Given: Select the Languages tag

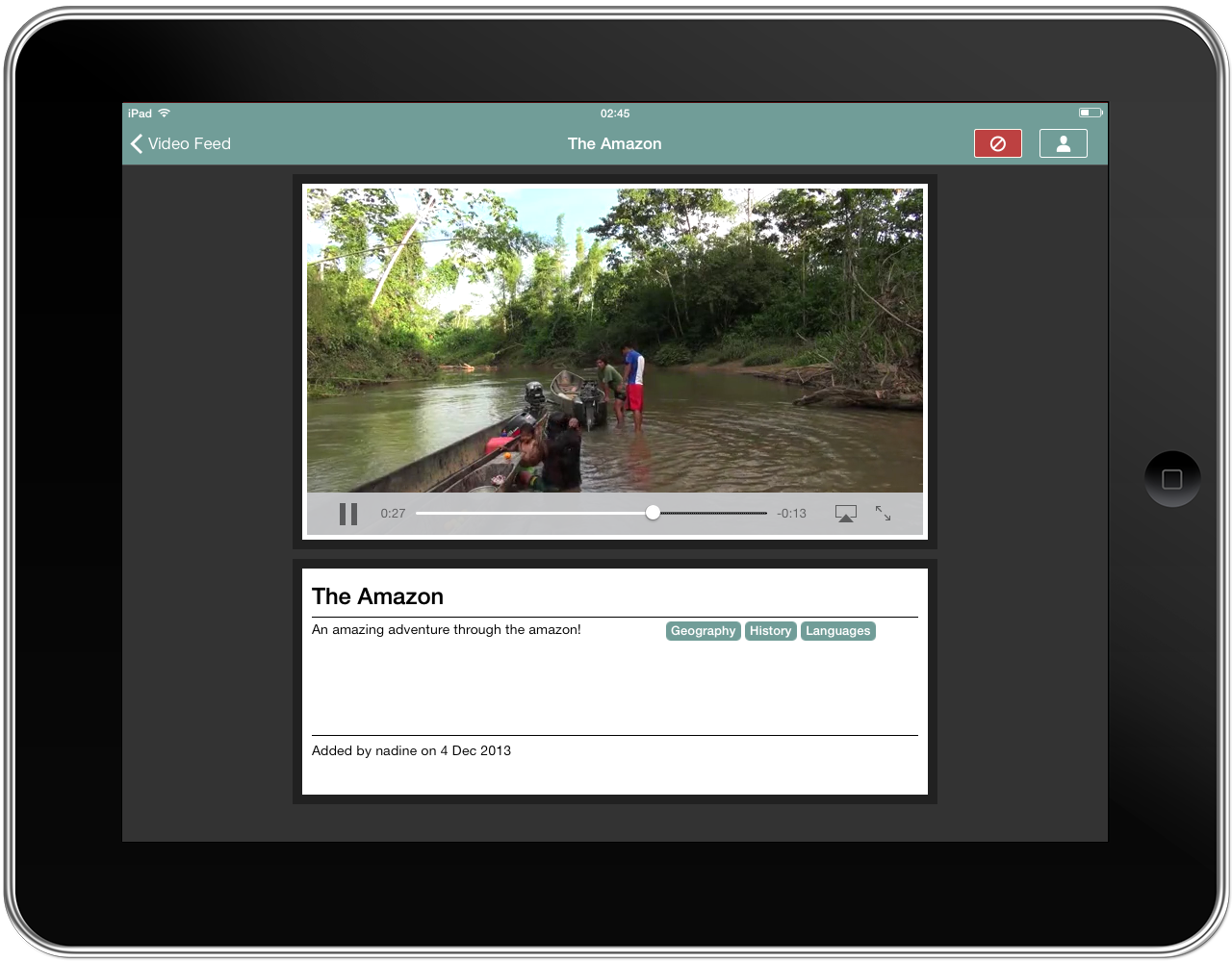Looking at the screenshot, I should (x=837, y=631).
